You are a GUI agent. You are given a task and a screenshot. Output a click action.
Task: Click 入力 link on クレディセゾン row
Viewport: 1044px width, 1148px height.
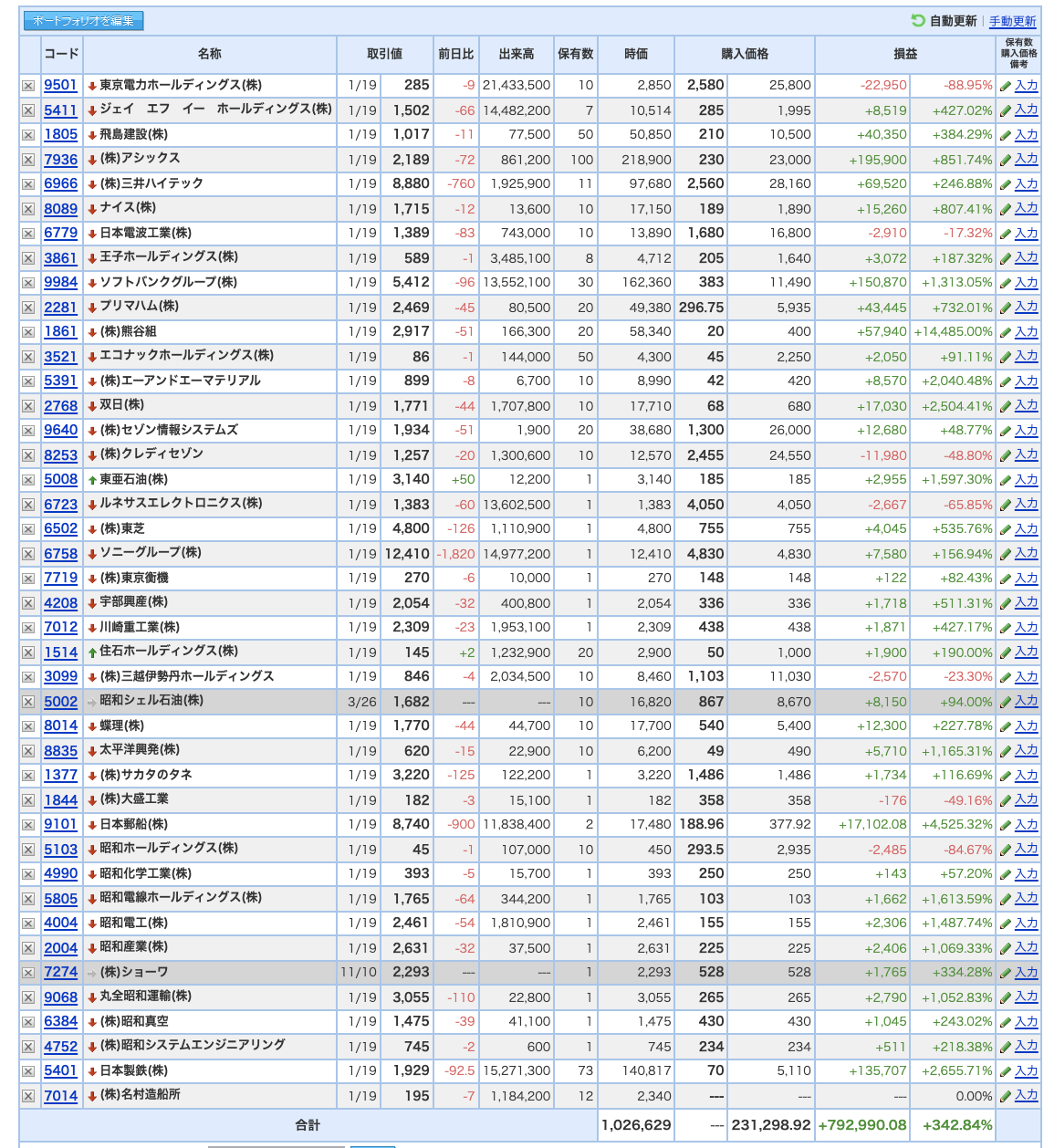1026,454
